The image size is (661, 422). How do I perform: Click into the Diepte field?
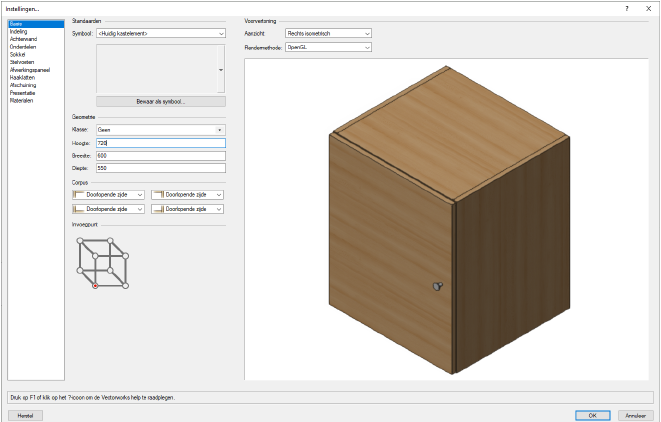(161, 168)
